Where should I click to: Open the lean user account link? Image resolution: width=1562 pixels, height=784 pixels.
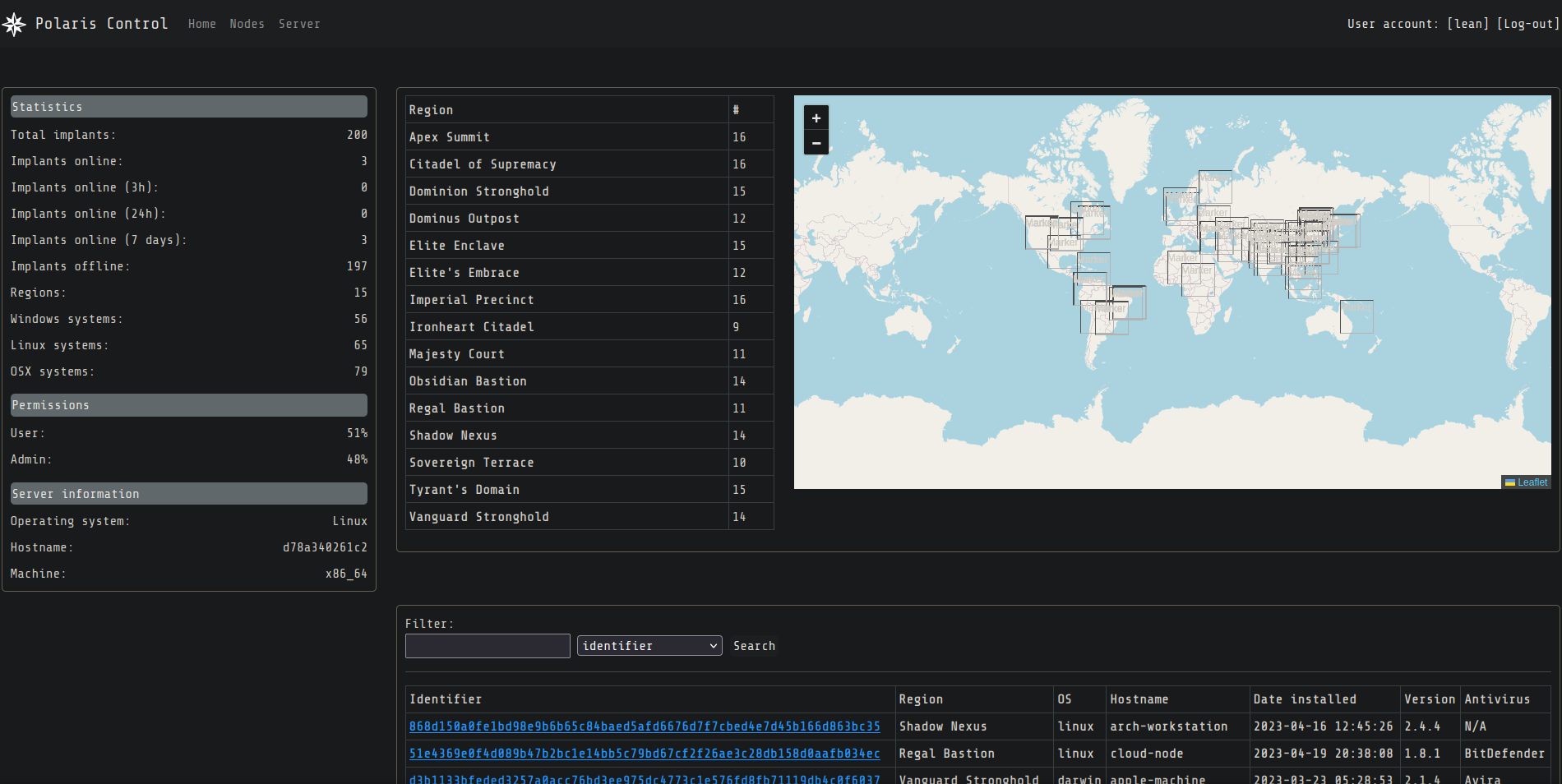[x=1468, y=24]
